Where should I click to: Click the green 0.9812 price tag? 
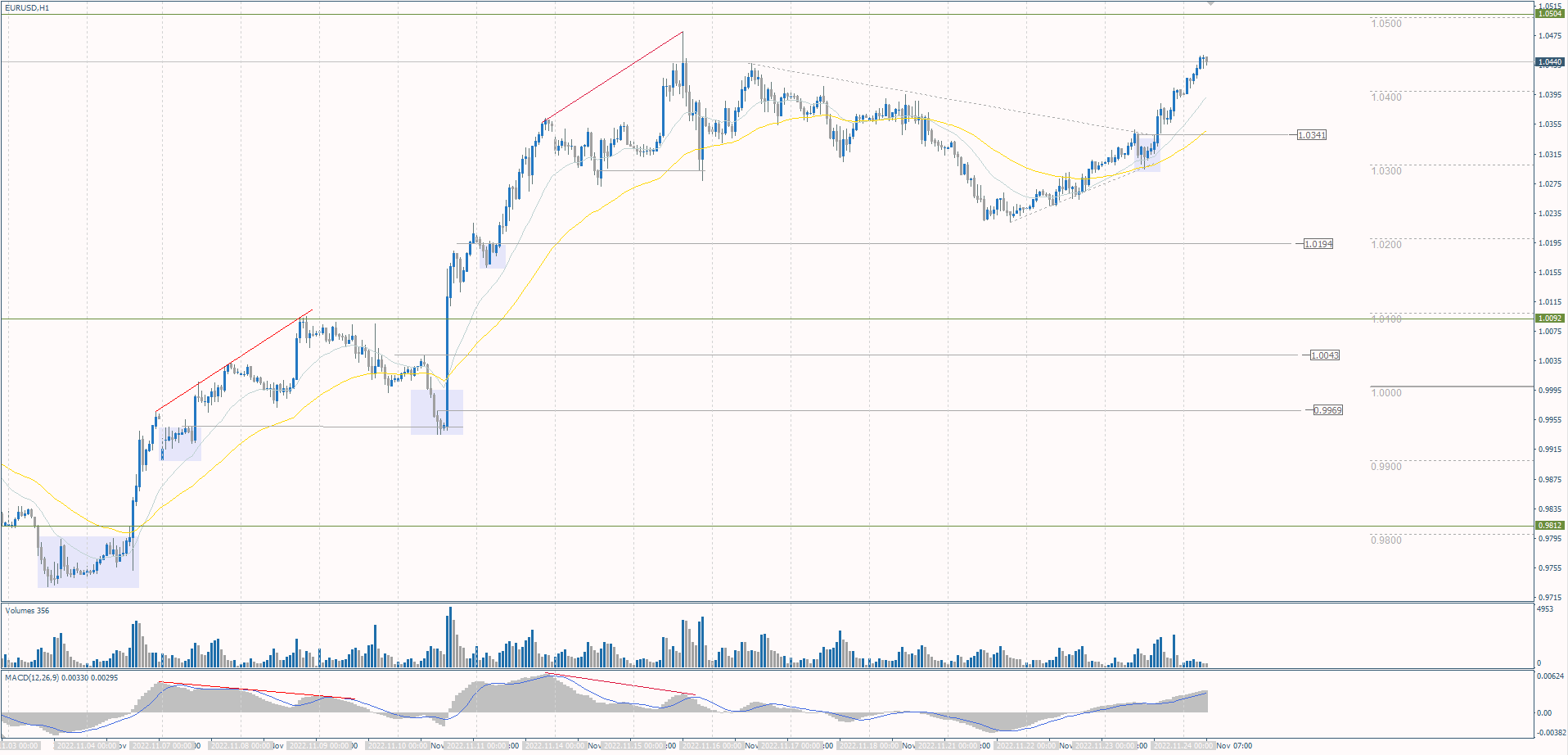point(1550,526)
